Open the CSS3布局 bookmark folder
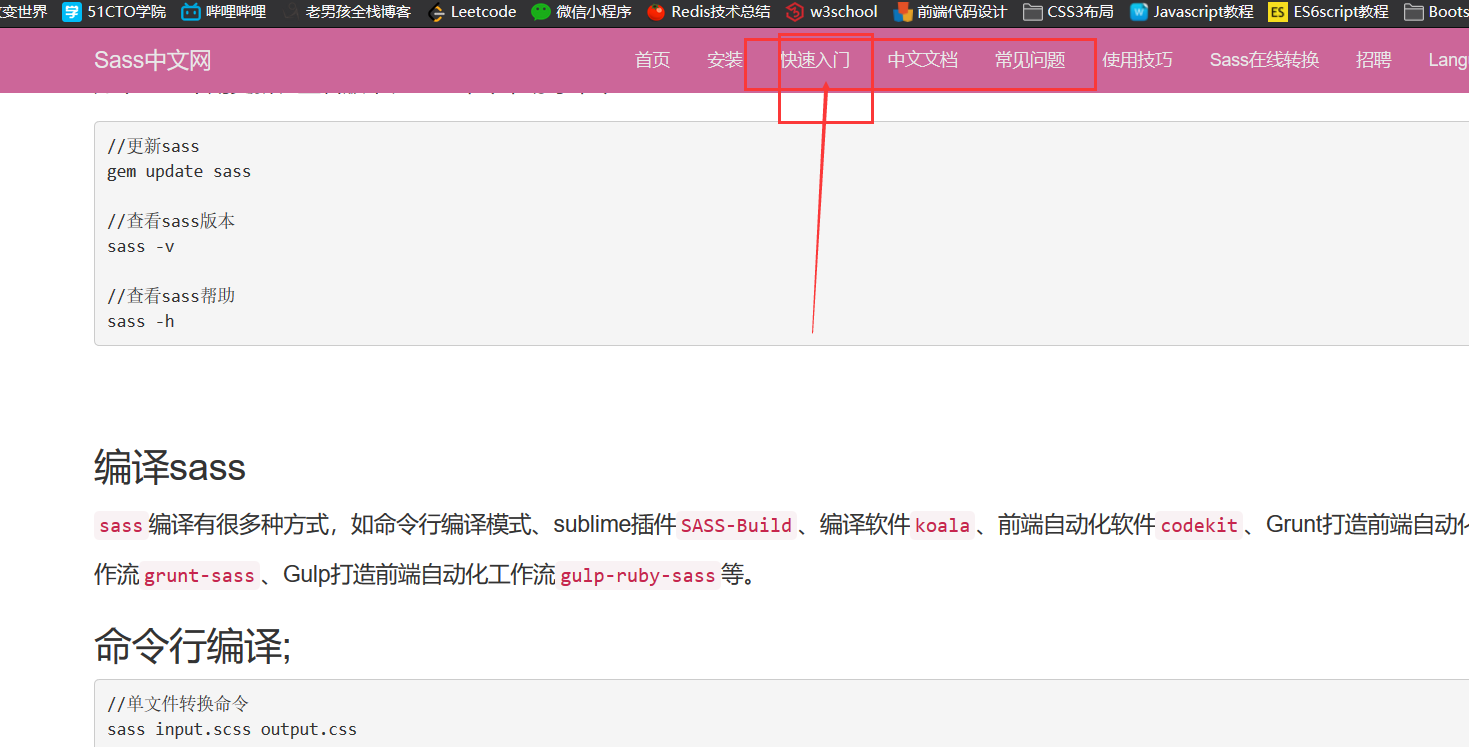The width and height of the screenshot is (1469, 747). coord(1068,12)
